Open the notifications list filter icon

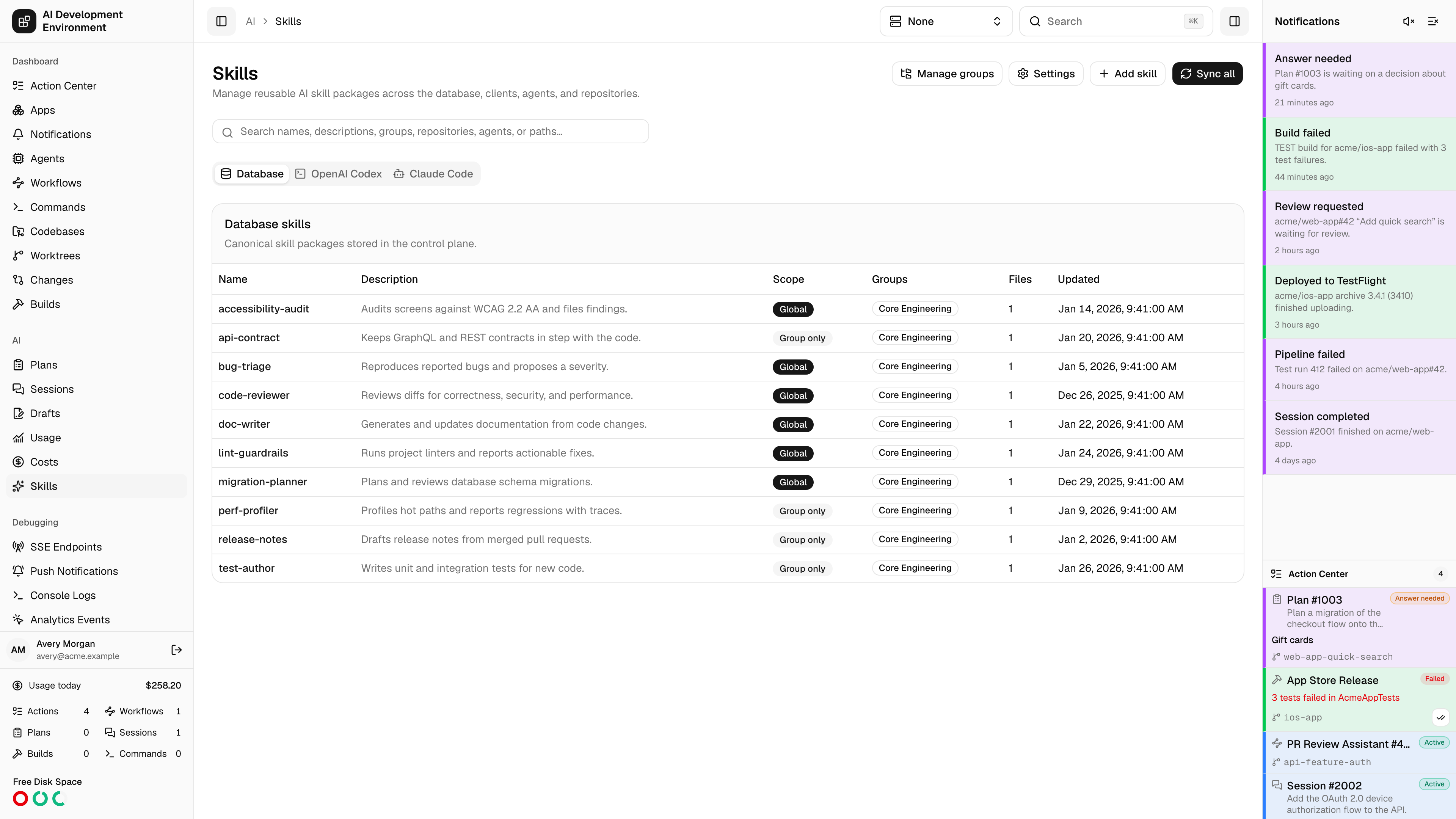pos(1433,21)
